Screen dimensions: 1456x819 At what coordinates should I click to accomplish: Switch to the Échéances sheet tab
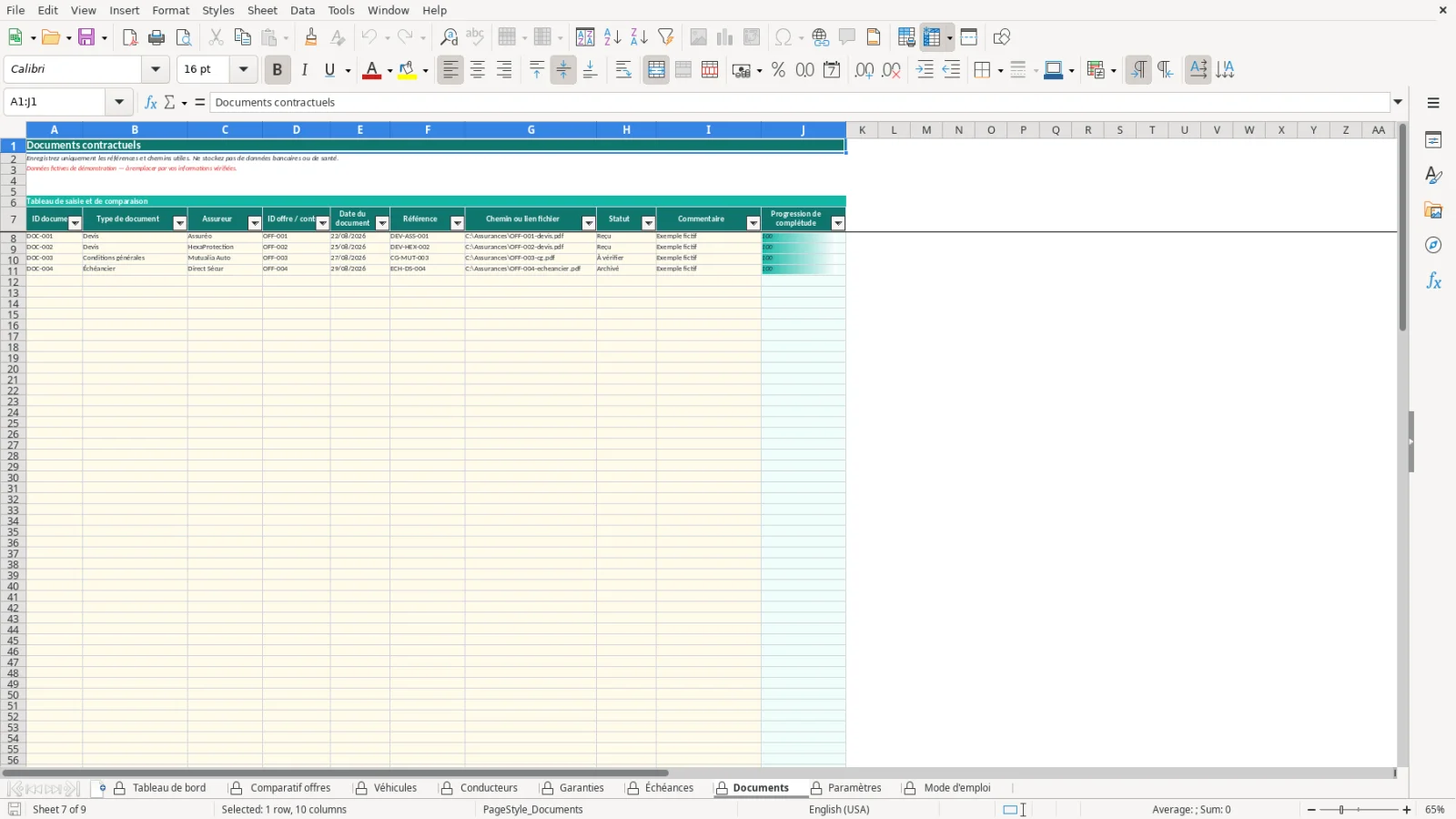(669, 788)
